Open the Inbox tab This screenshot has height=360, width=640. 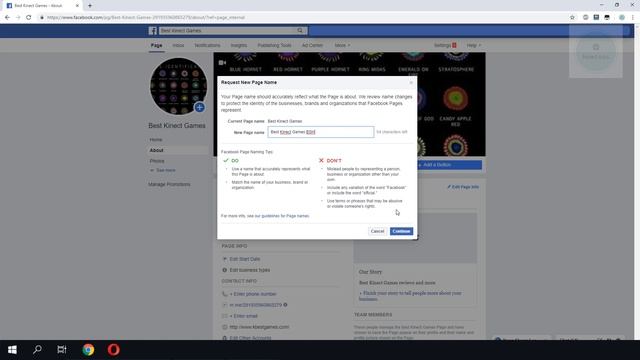point(178,45)
